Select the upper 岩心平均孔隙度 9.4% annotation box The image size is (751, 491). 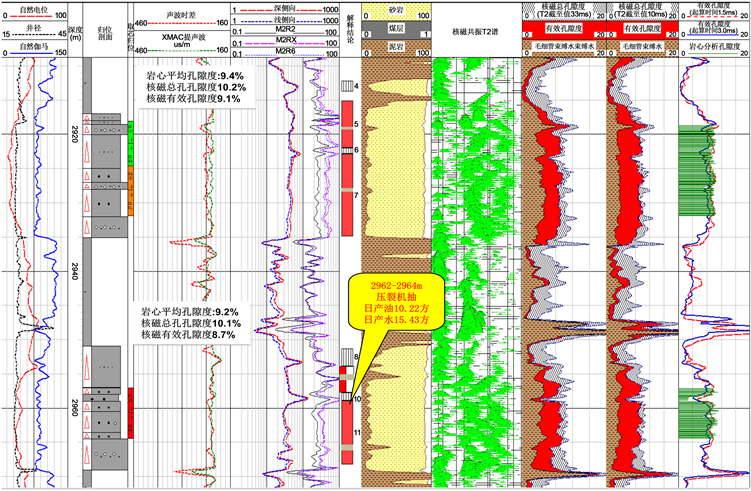pyautogui.click(x=196, y=87)
